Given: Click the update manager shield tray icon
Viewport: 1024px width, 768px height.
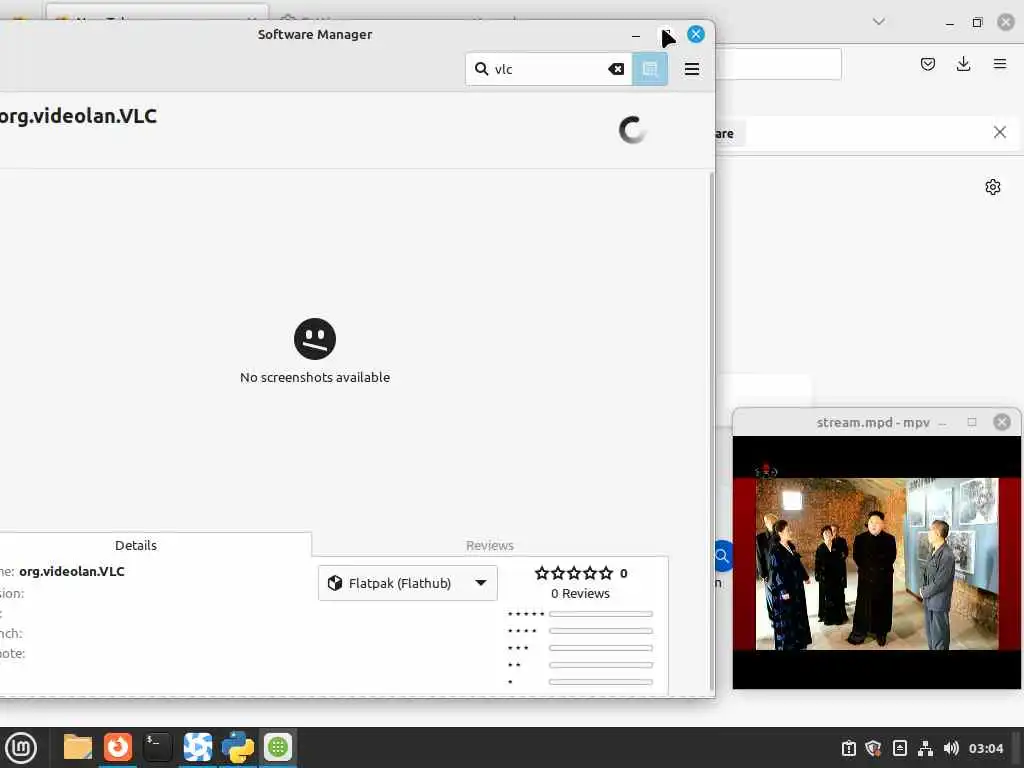Looking at the screenshot, I should [873, 748].
